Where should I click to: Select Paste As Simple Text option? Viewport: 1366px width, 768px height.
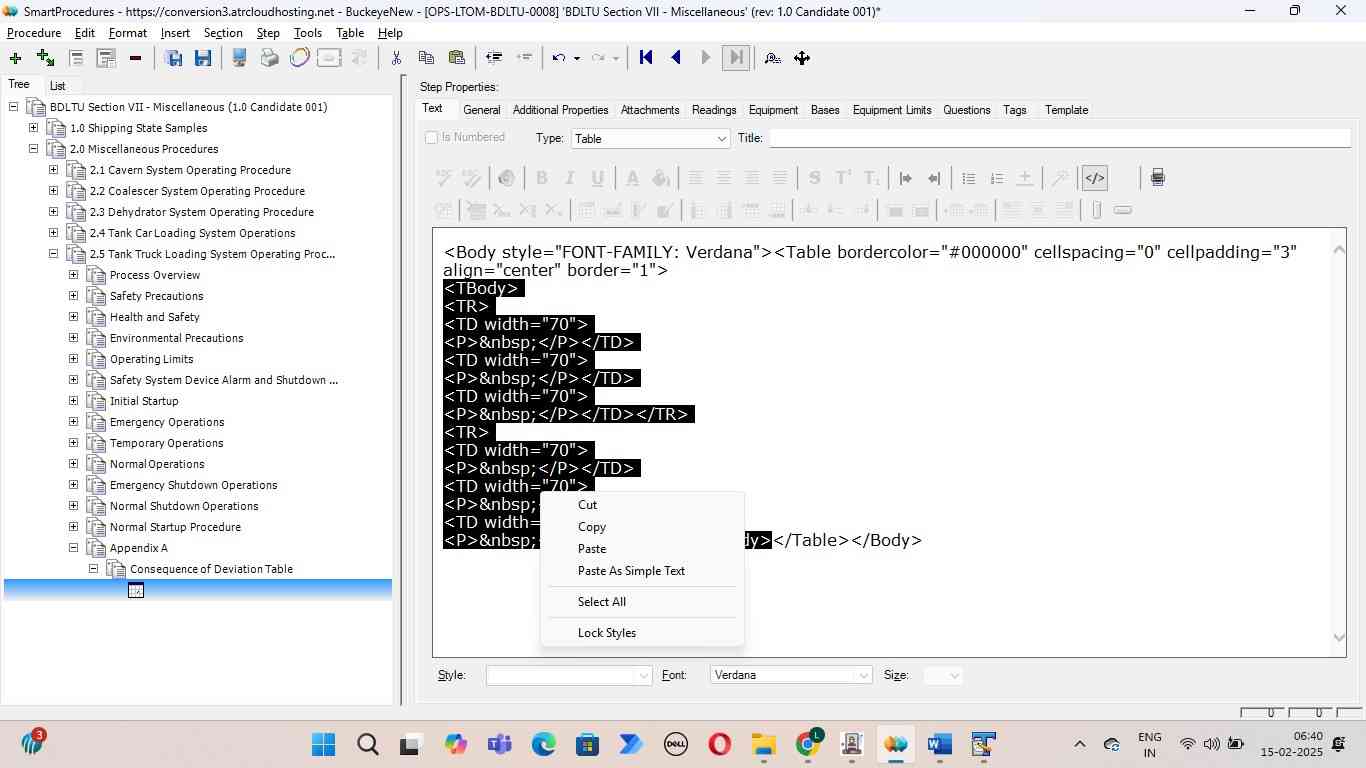[x=631, y=571]
